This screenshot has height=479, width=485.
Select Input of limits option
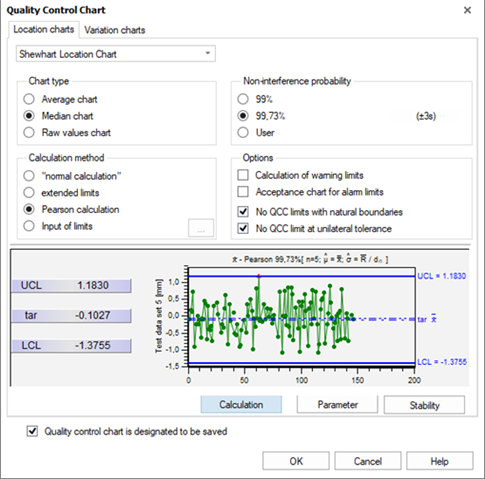click(29, 226)
